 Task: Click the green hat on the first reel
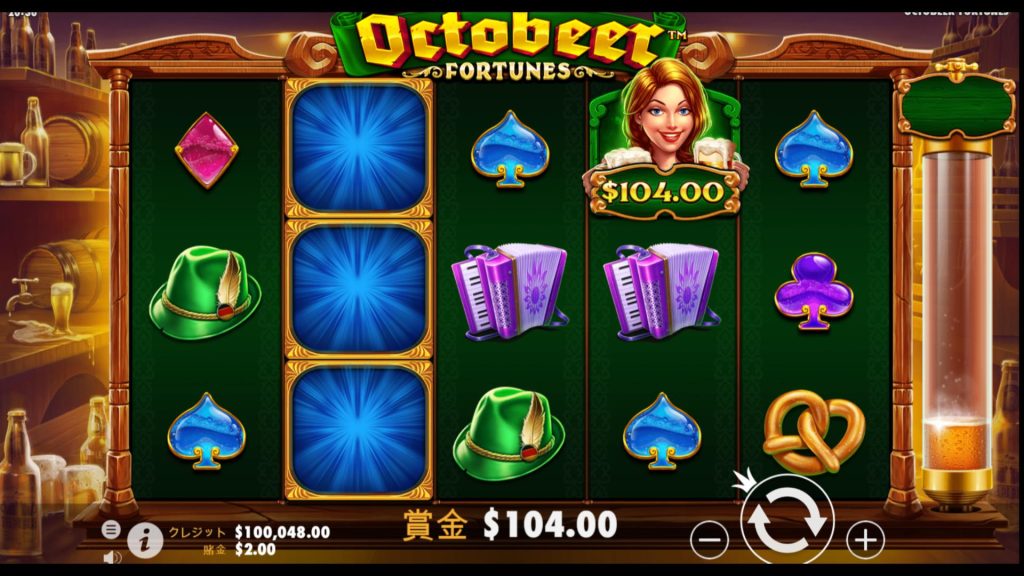[x=205, y=292]
